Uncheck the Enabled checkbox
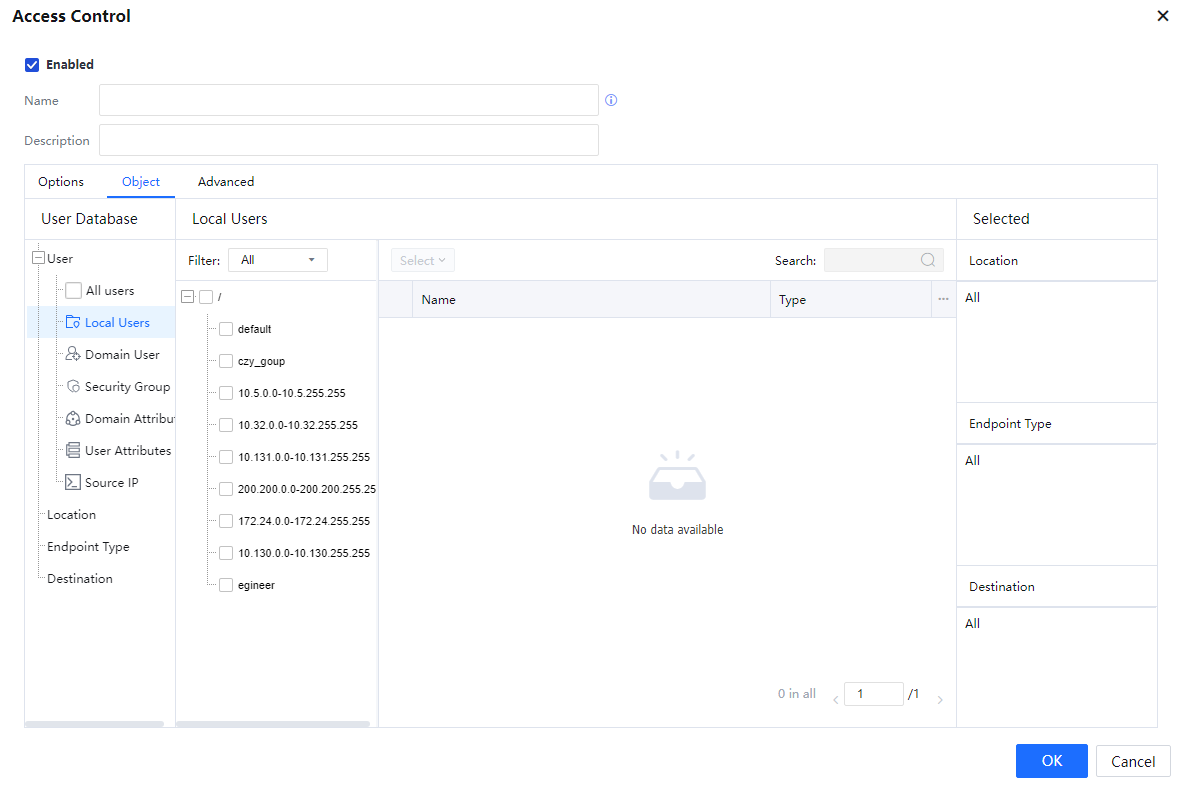The height and width of the screenshot is (785, 1184). click(x=32, y=65)
